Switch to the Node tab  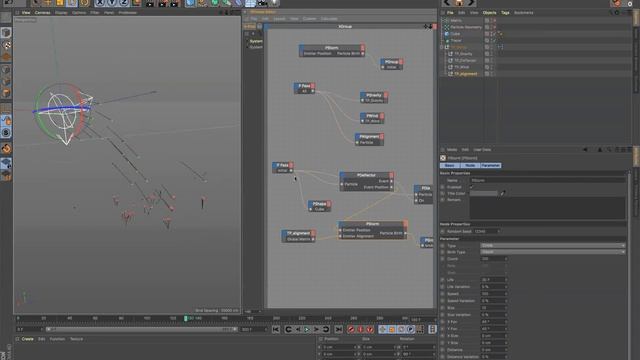(x=470, y=166)
